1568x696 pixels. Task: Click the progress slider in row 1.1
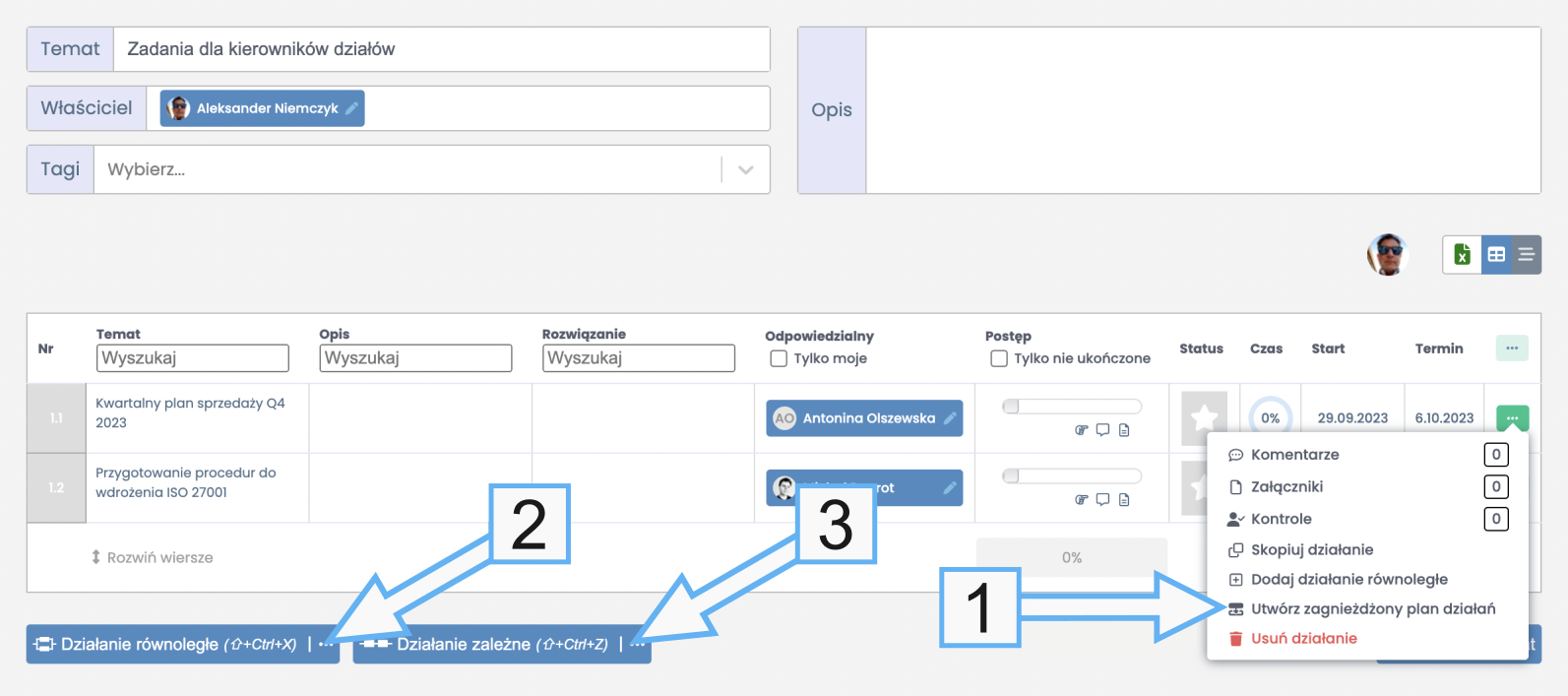click(1071, 407)
